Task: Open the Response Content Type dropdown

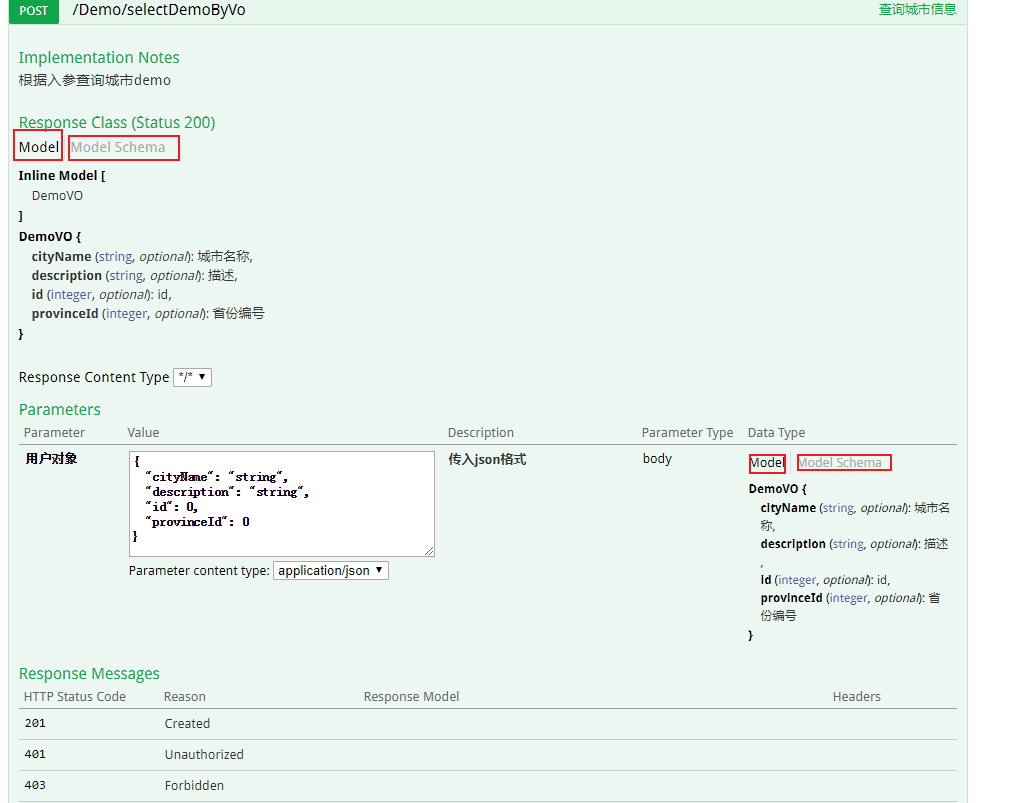Action: coord(192,377)
